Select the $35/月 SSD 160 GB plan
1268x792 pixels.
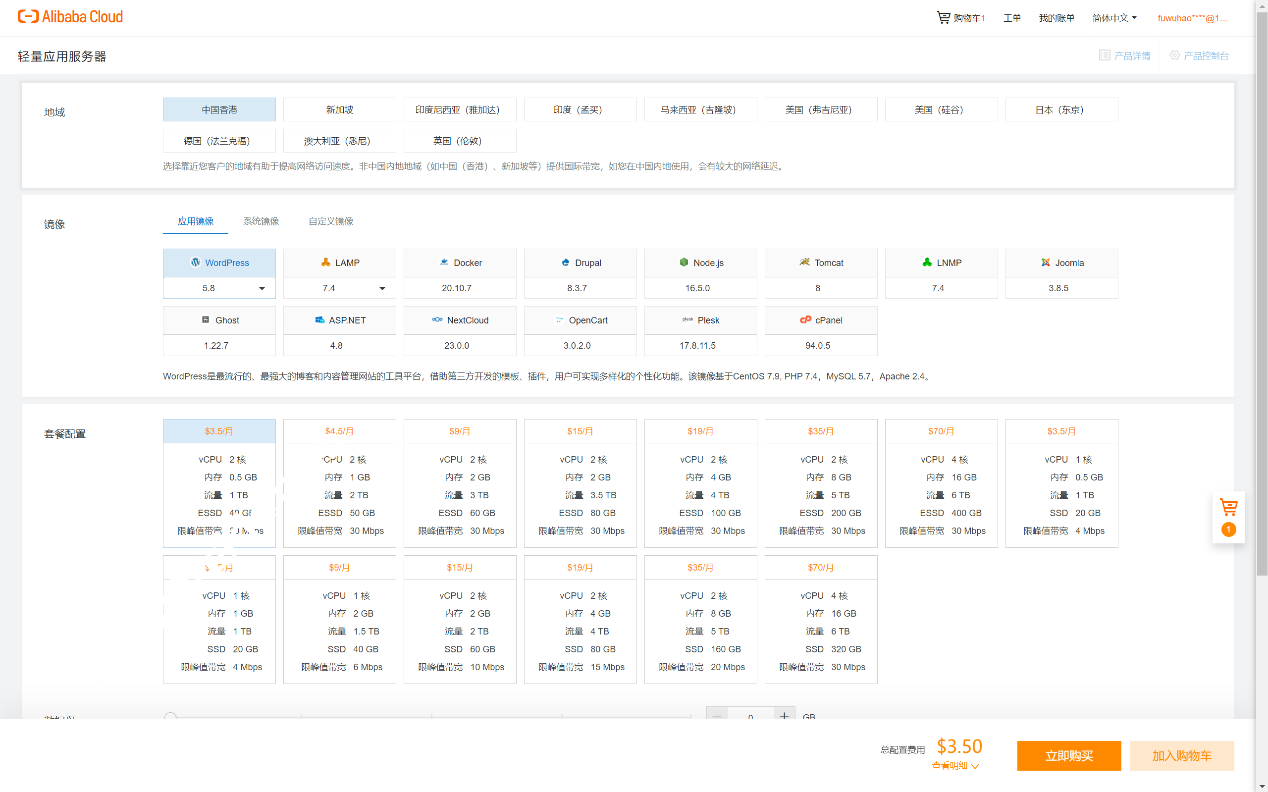[x=701, y=620]
